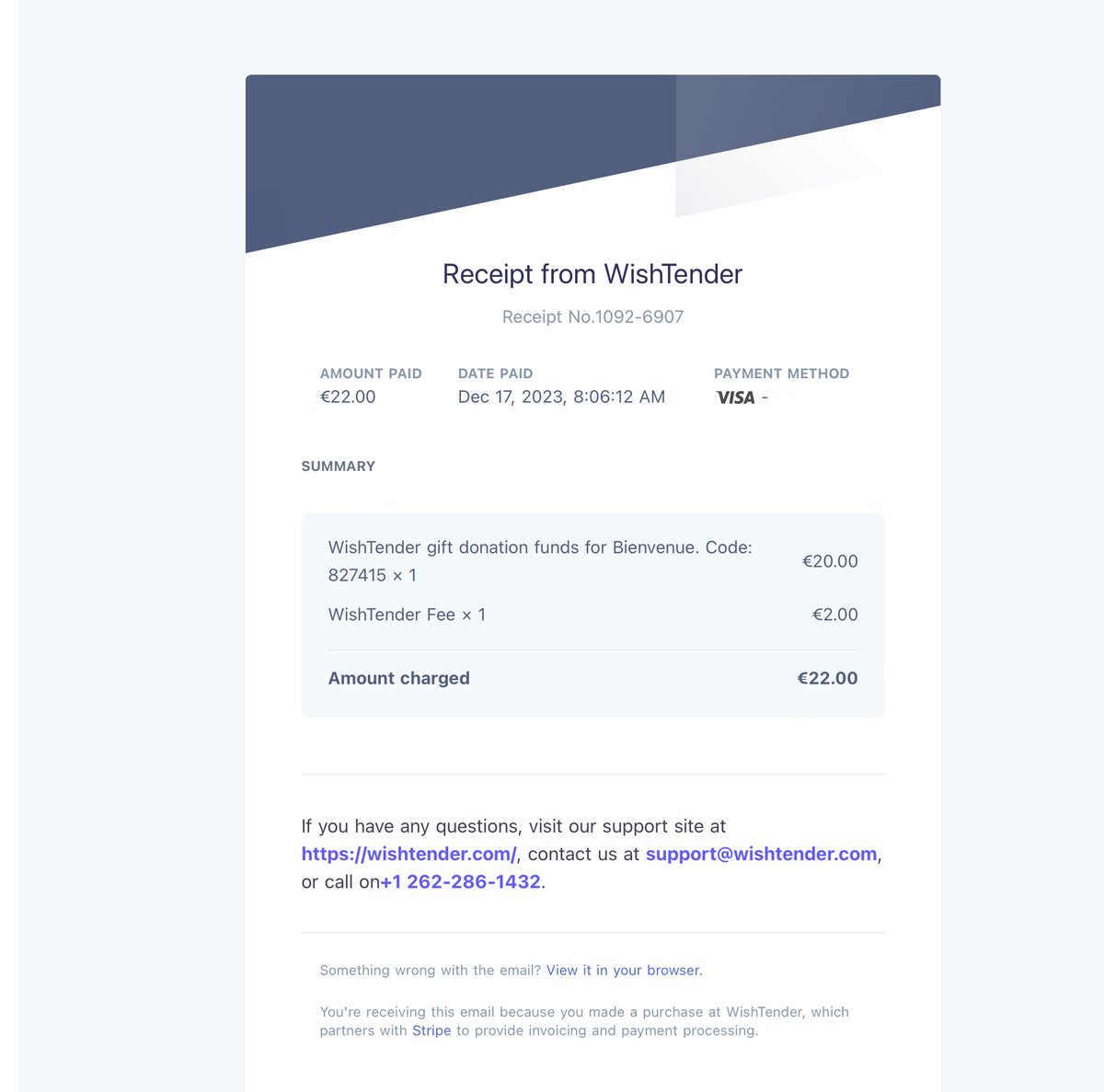This screenshot has width=1104, height=1092.
Task: Call the +1 262-286-1432 phone link
Action: point(461,881)
